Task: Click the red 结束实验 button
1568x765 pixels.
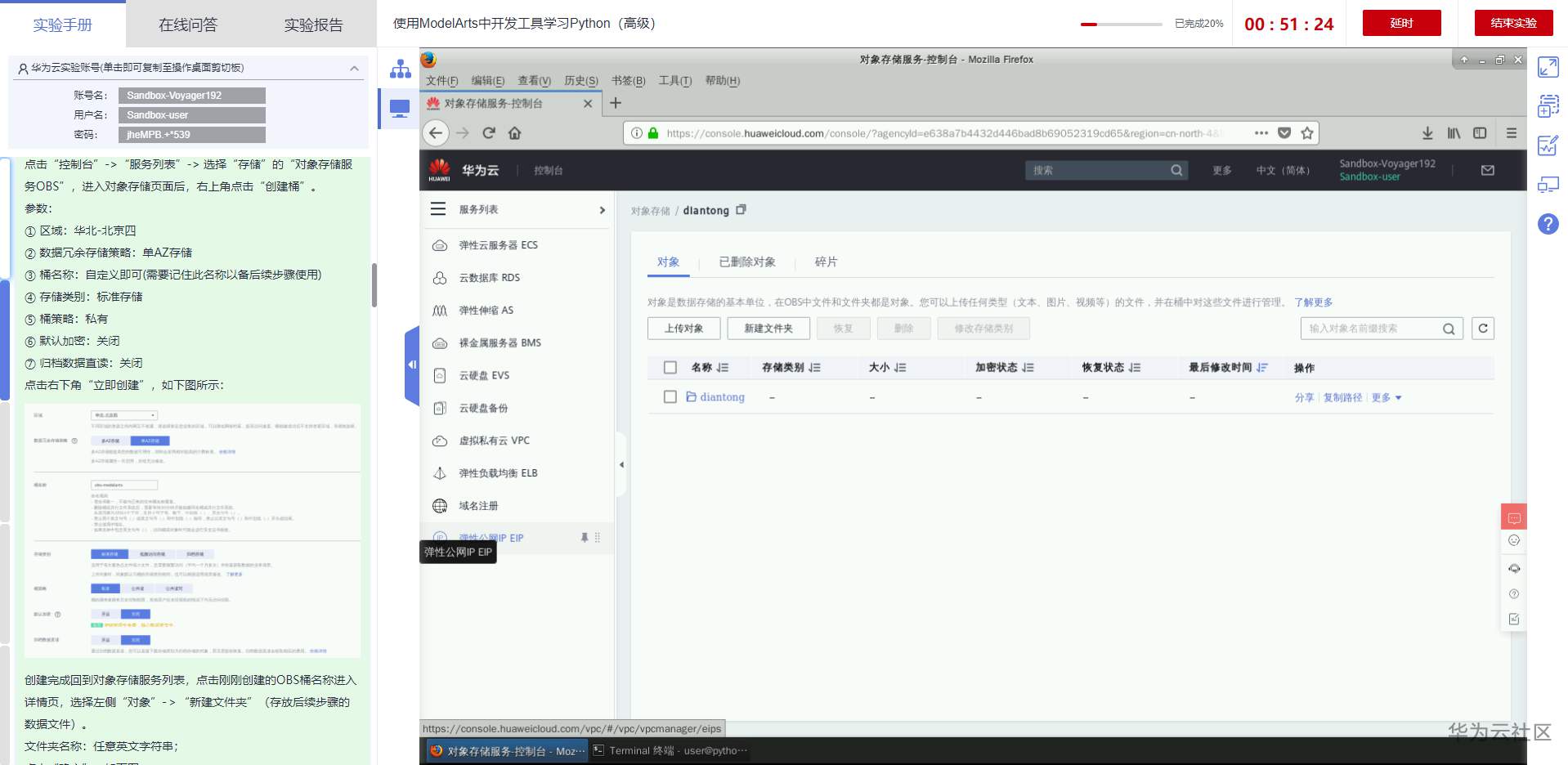Action: point(1513,23)
